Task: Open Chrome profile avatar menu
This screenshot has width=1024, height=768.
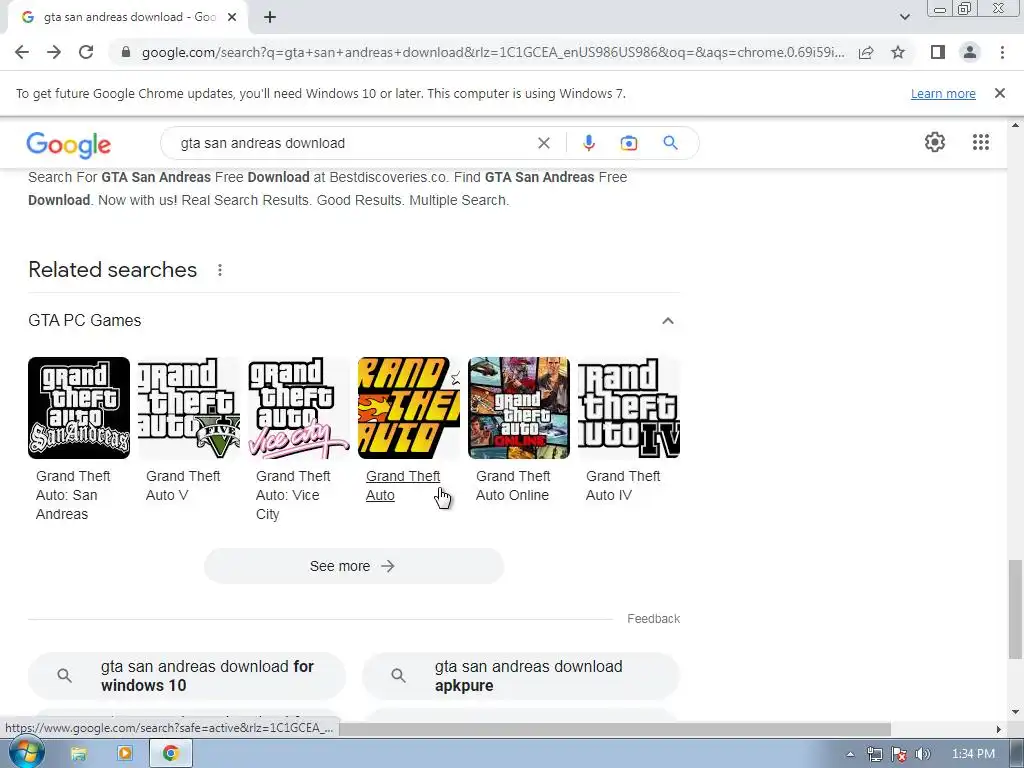Action: coord(970,52)
